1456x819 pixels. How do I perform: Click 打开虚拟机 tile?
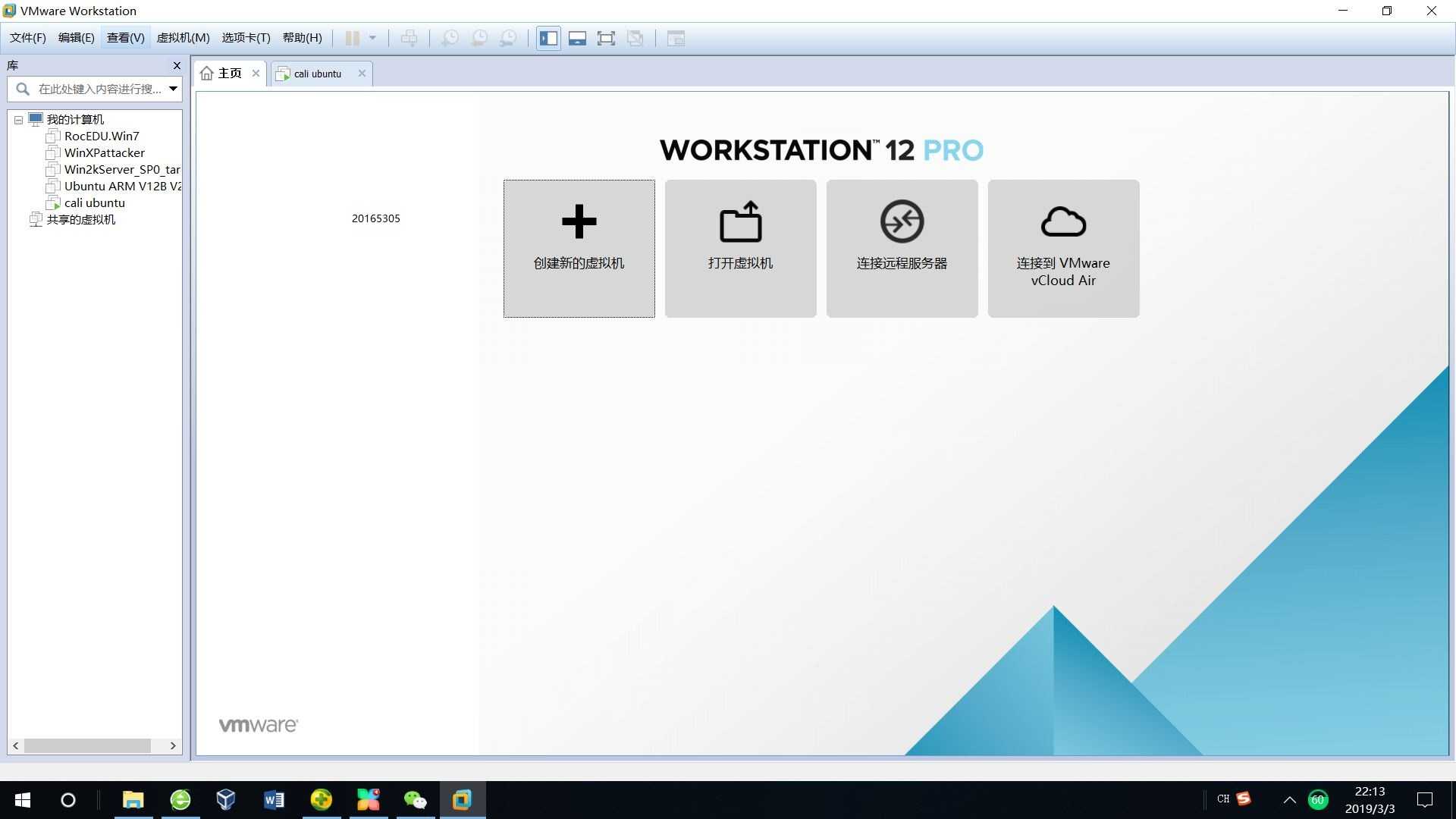point(740,249)
